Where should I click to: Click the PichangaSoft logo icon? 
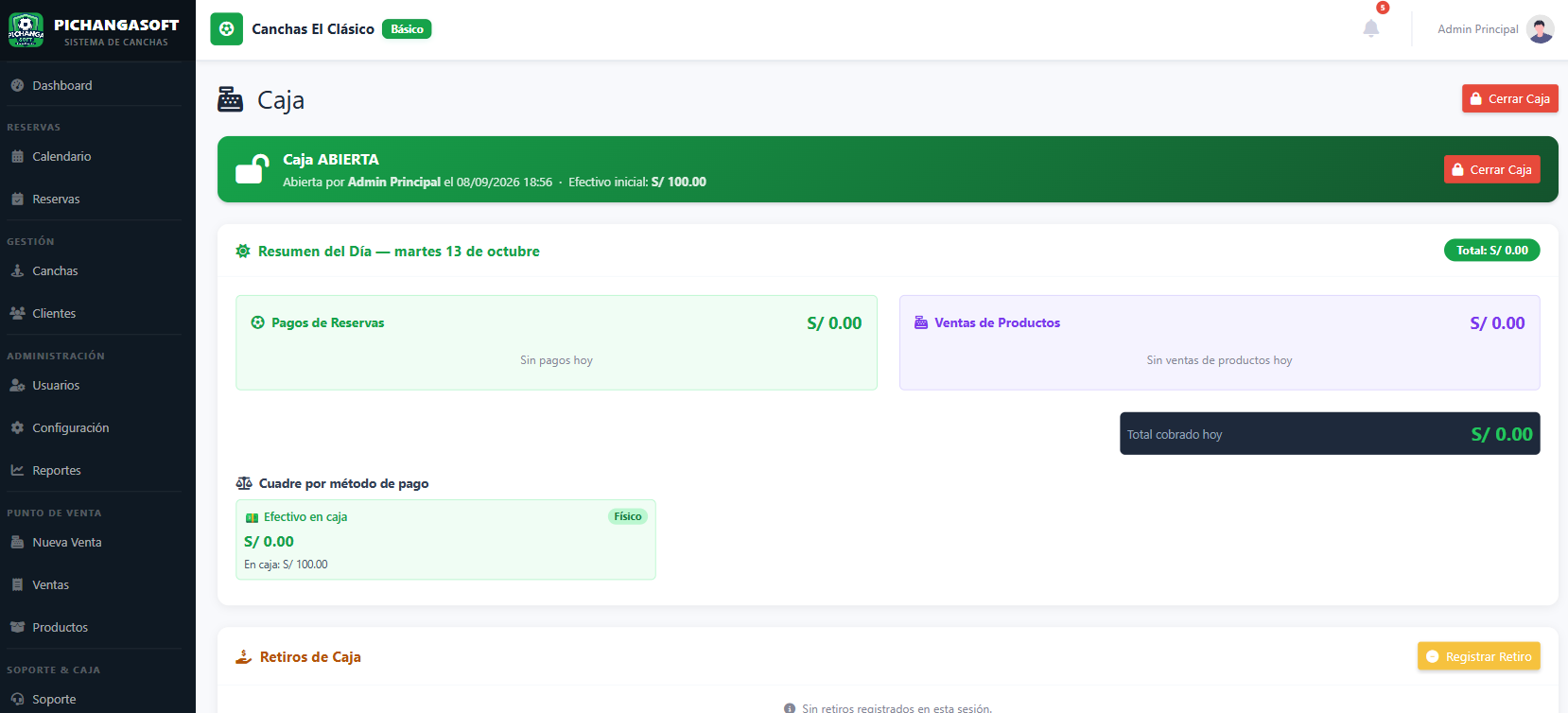[x=26, y=30]
